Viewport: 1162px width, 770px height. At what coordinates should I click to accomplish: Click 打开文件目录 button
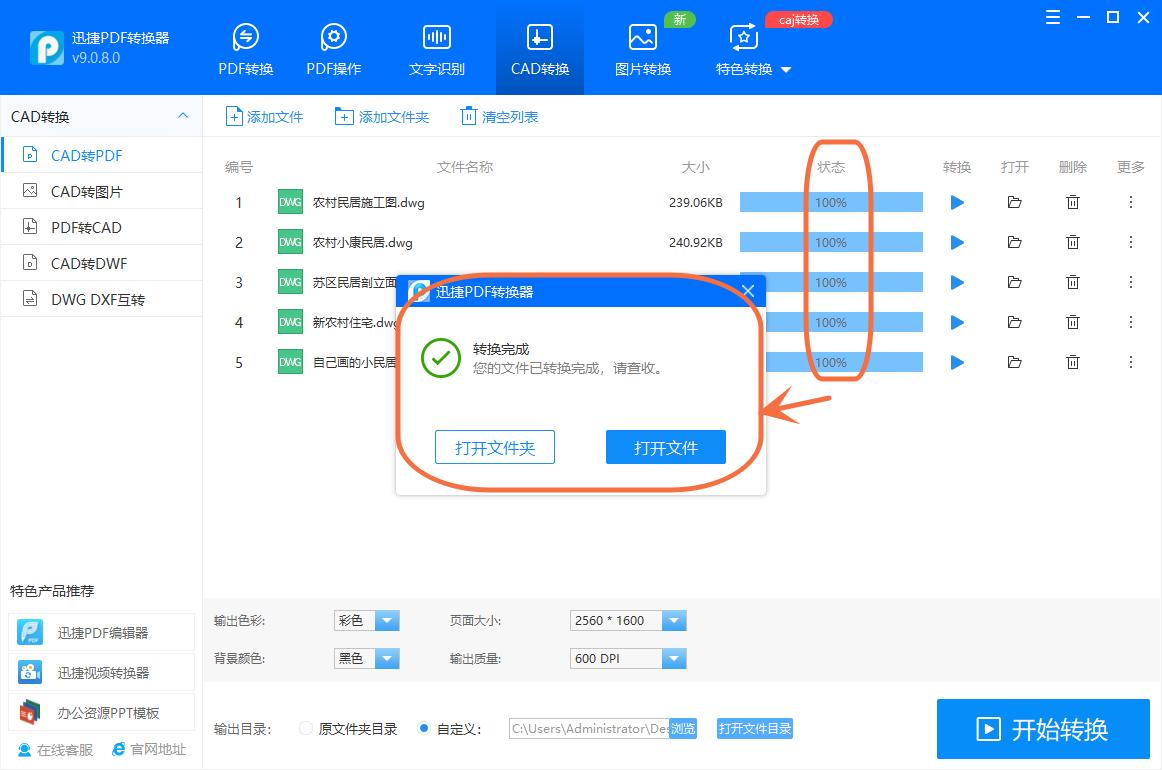click(754, 728)
